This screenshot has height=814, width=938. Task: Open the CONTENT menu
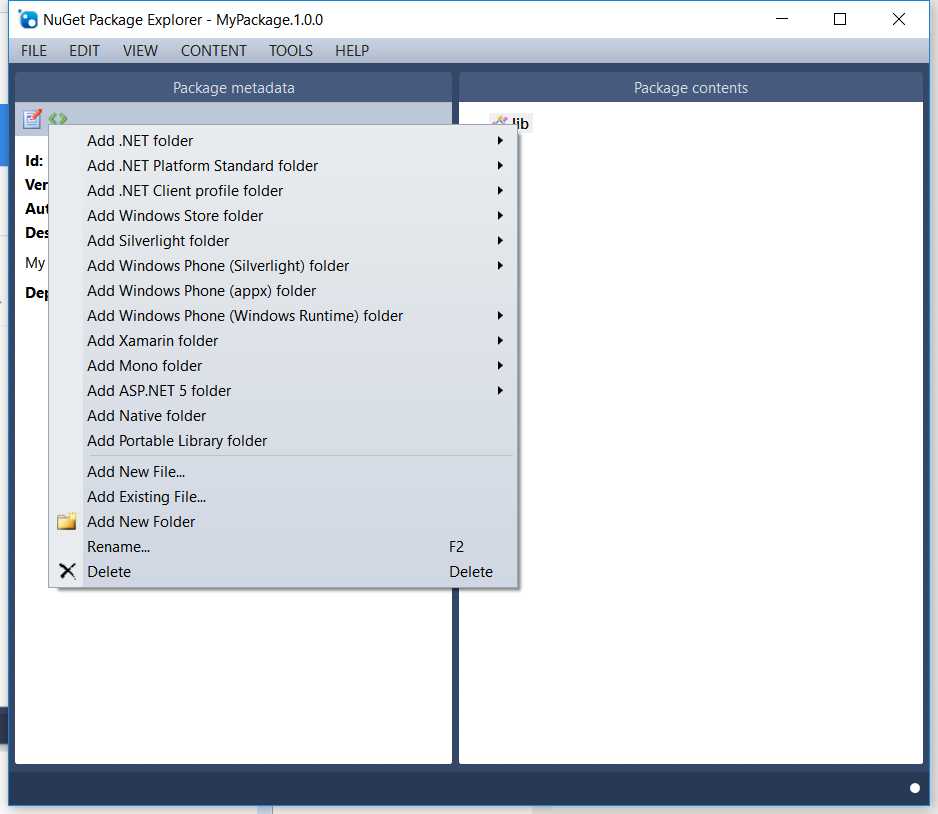point(214,51)
